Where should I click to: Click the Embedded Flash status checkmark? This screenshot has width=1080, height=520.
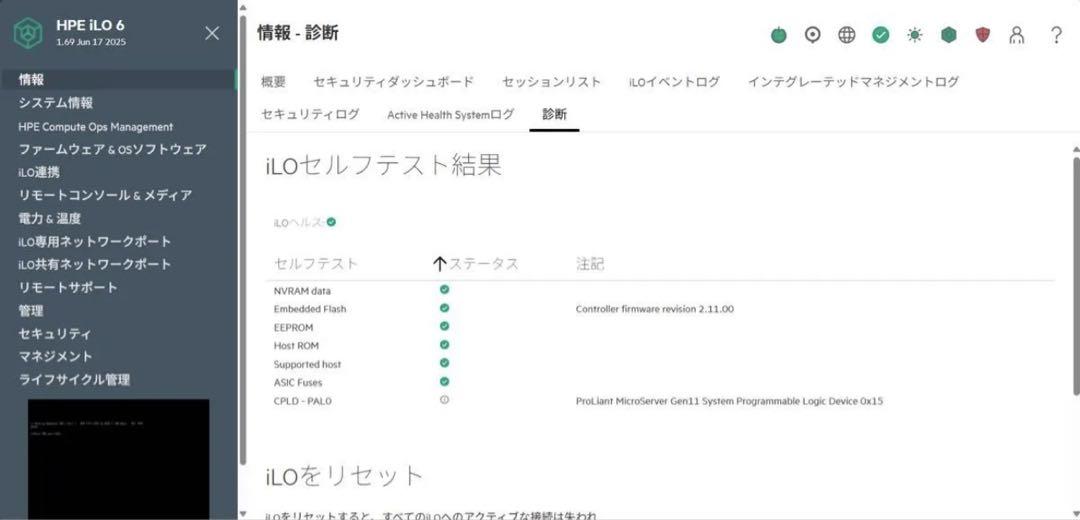pyautogui.click(x=444, y=308)
